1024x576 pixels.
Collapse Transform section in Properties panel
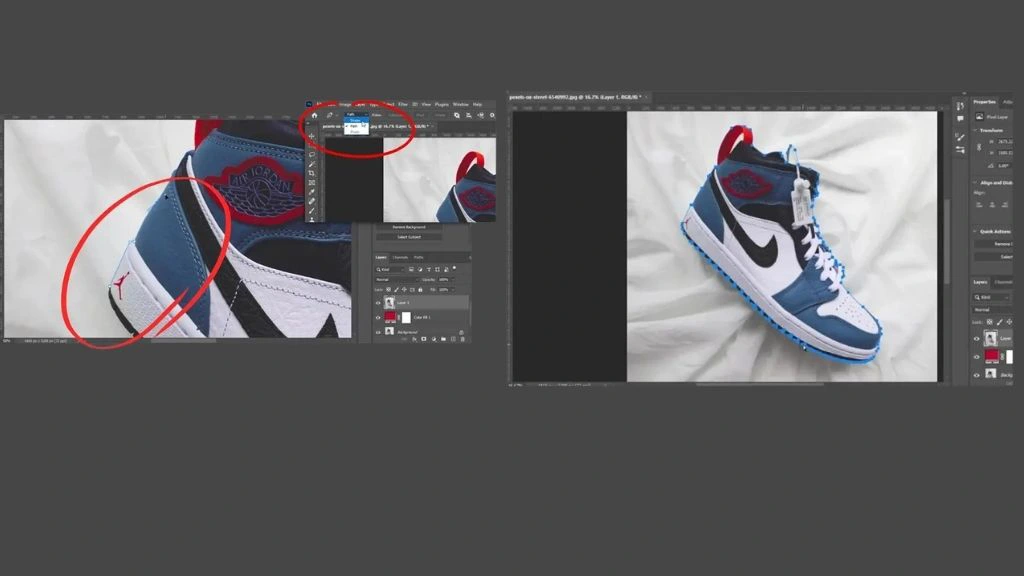pyautogui.click(x=975, y=130)
